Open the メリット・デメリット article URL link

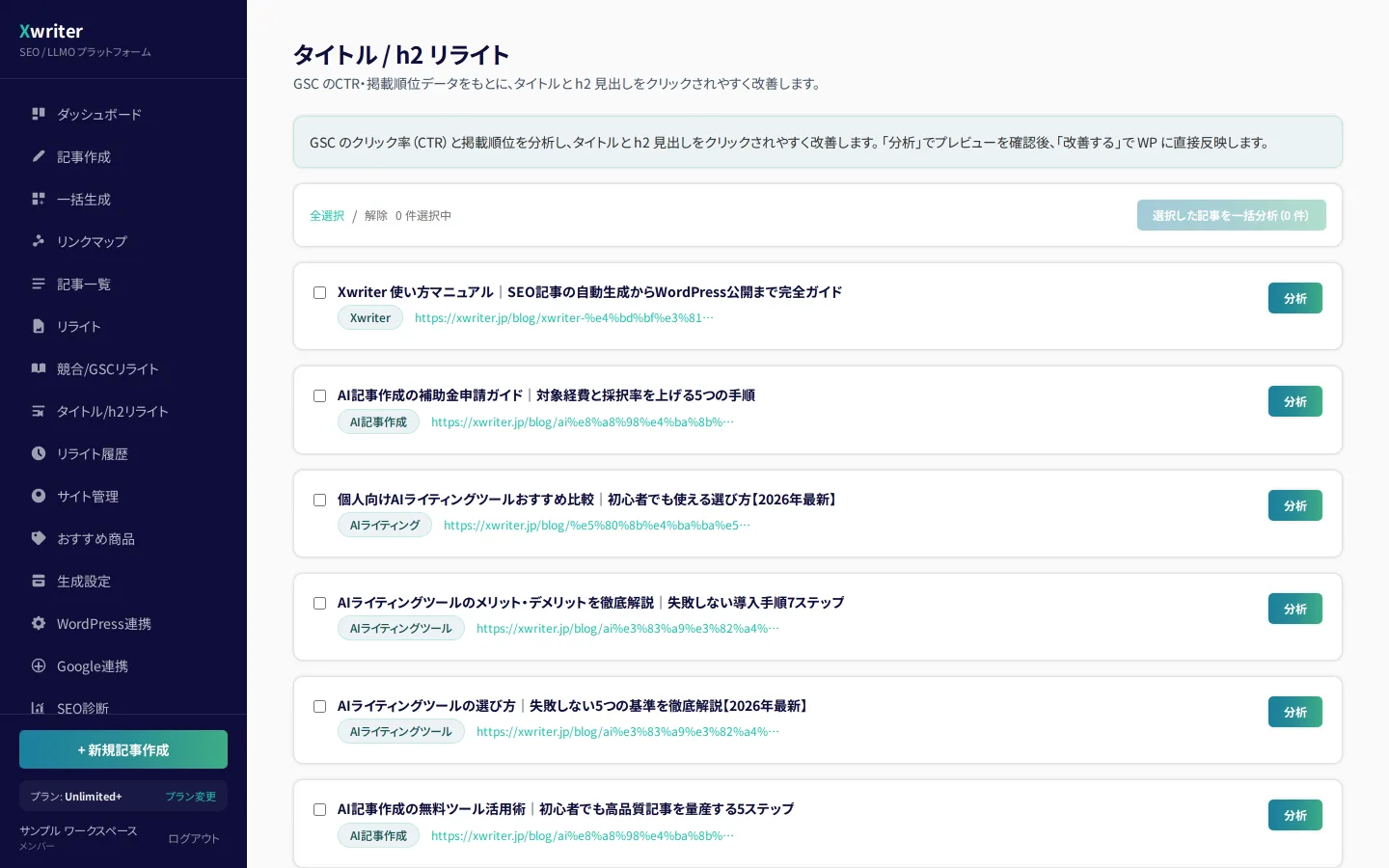pyautogui.click(x=628, y=629)
